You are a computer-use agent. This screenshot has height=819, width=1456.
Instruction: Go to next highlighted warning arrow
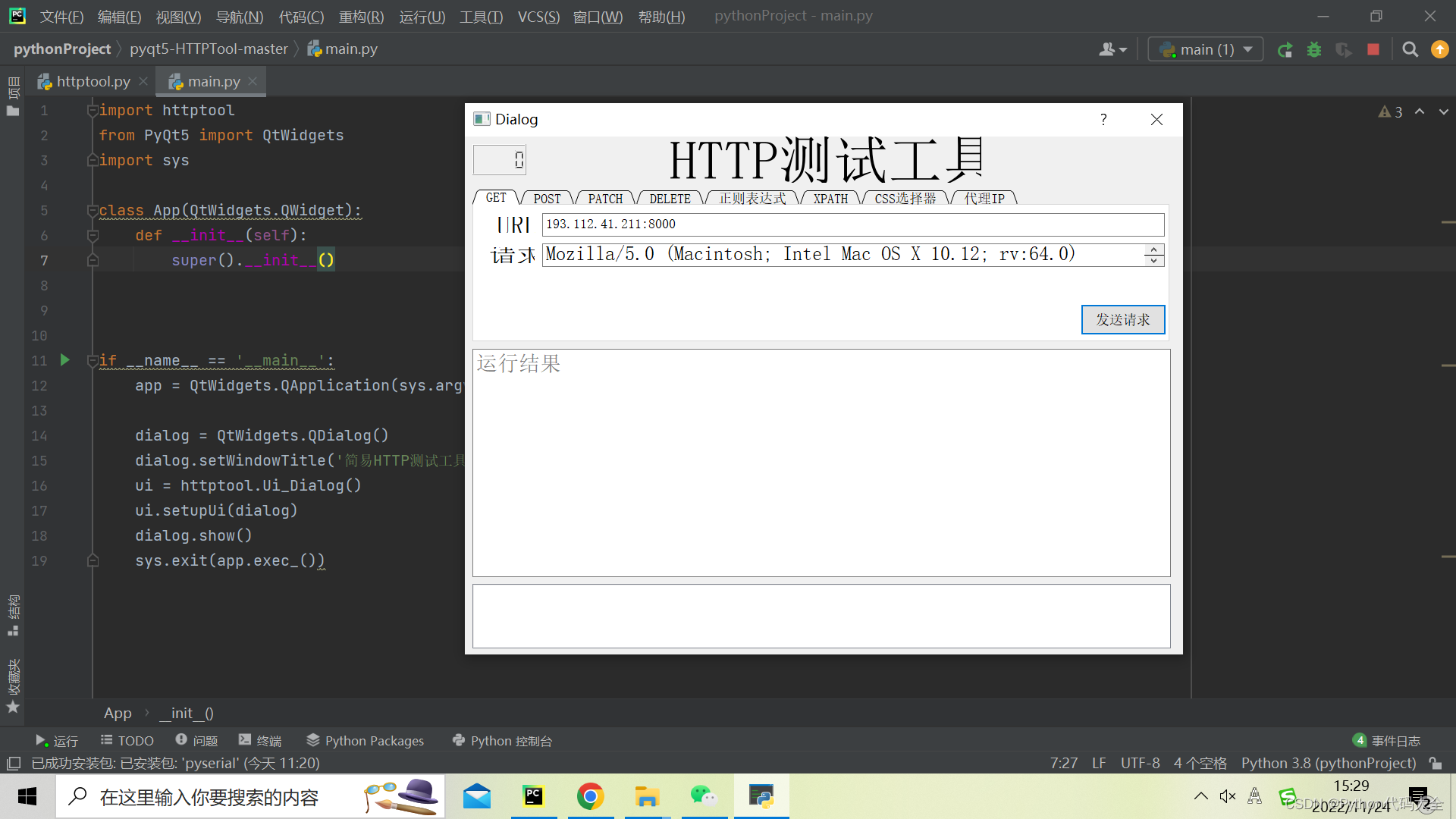1443,111
